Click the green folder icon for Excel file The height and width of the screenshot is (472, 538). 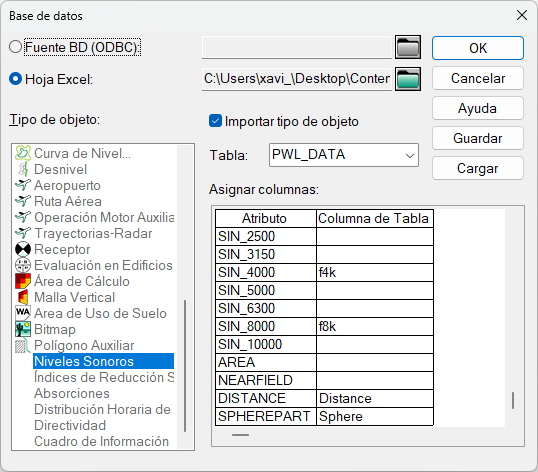[408, 79]
